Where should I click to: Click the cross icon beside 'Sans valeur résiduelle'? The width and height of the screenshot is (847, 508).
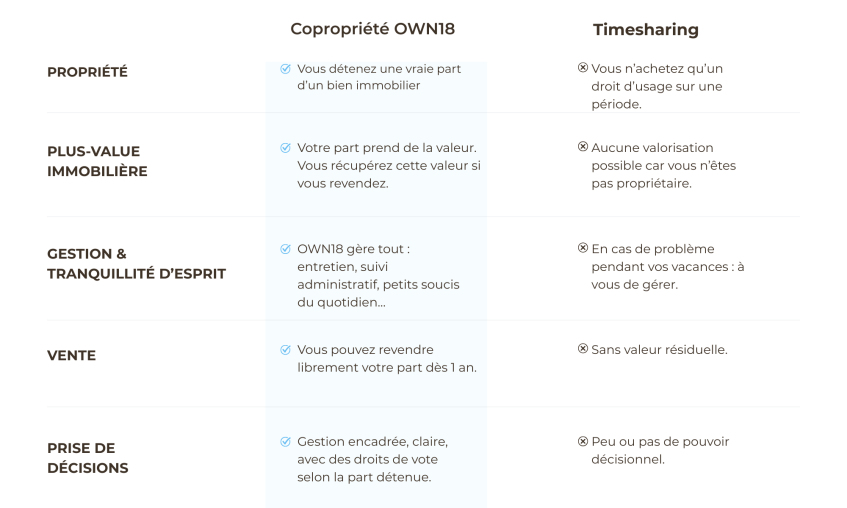(583, 349)
